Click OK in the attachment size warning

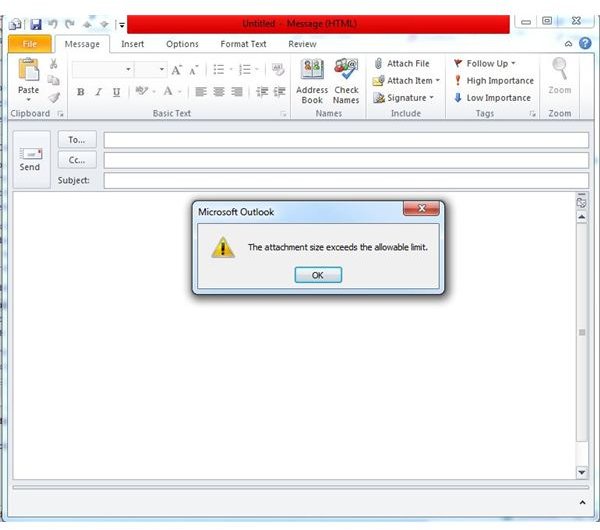click(318, 275)
